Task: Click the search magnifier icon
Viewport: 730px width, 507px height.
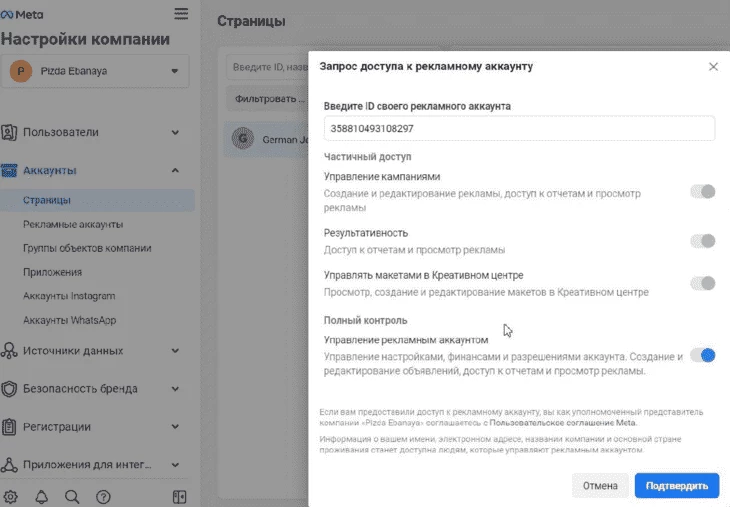Action: click(x=72, y=497)
